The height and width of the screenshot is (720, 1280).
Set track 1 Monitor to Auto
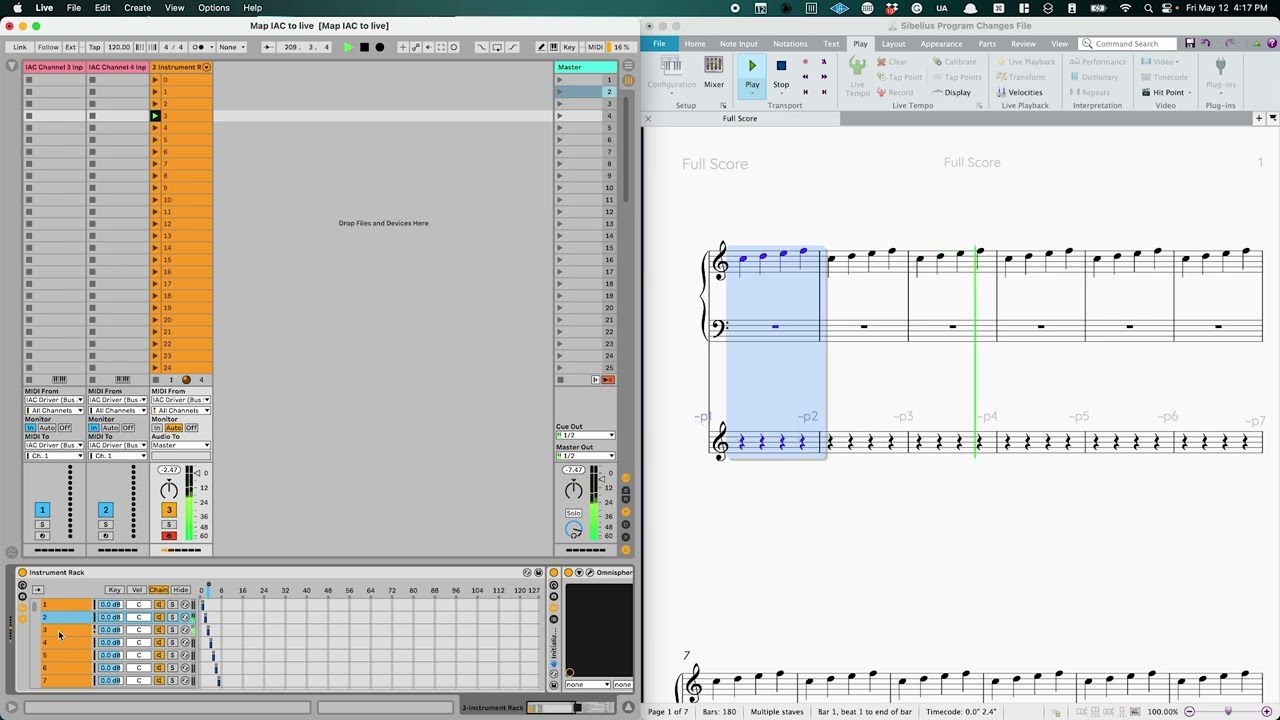point(46,428)
